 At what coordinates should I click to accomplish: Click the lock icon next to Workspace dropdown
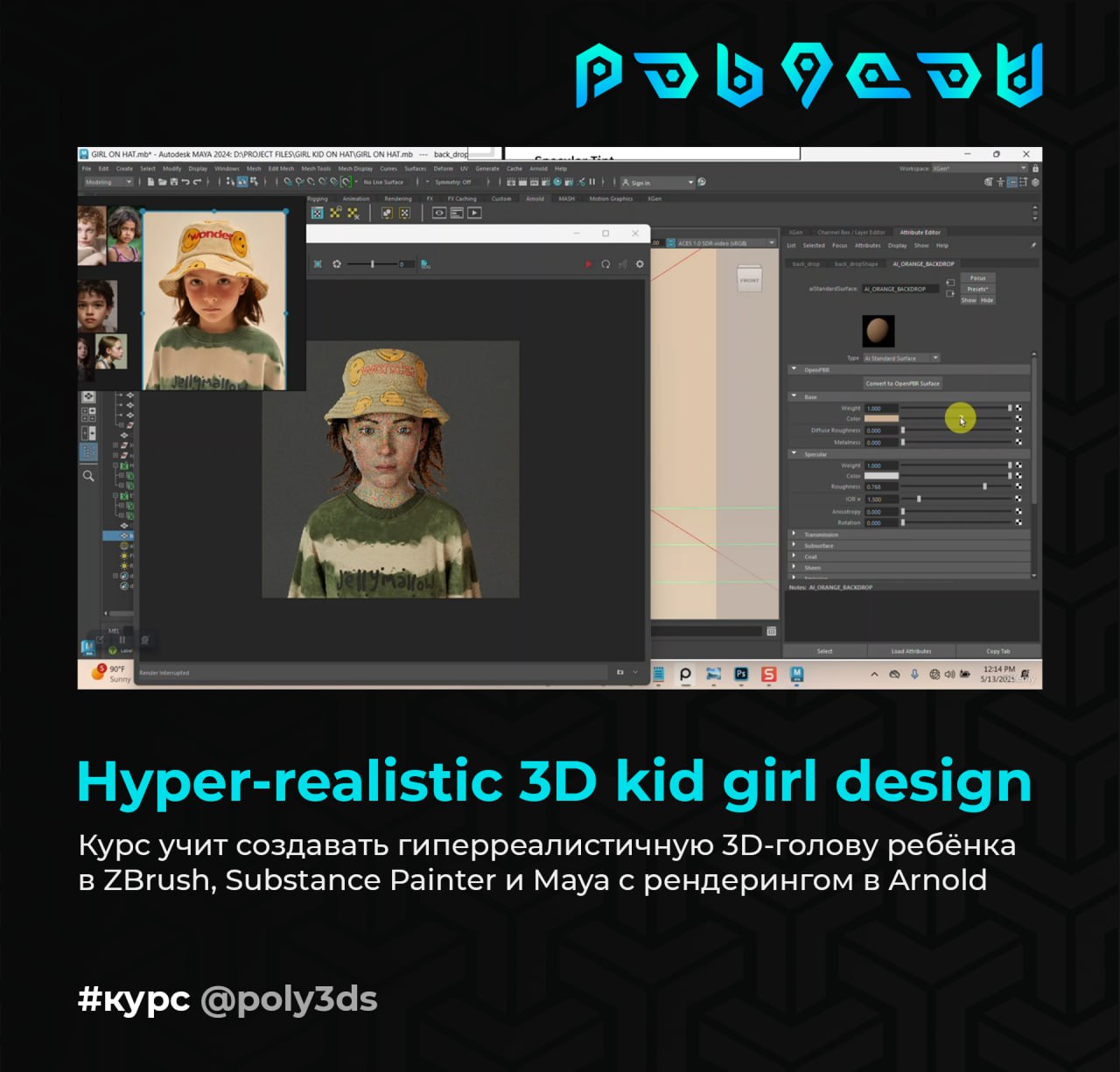pos(1036,169)
